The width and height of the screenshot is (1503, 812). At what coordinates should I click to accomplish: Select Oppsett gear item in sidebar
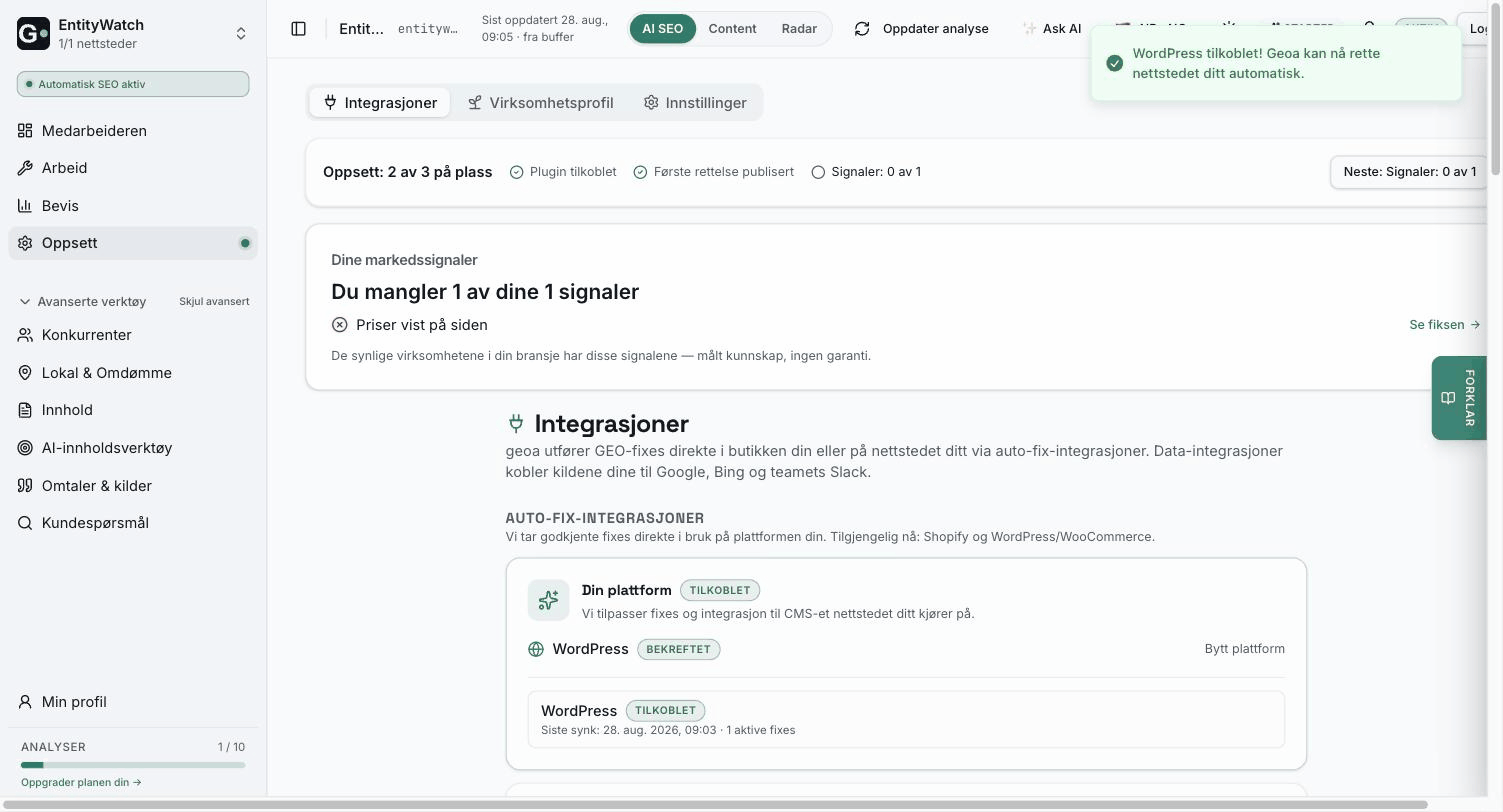click(133, 243)
